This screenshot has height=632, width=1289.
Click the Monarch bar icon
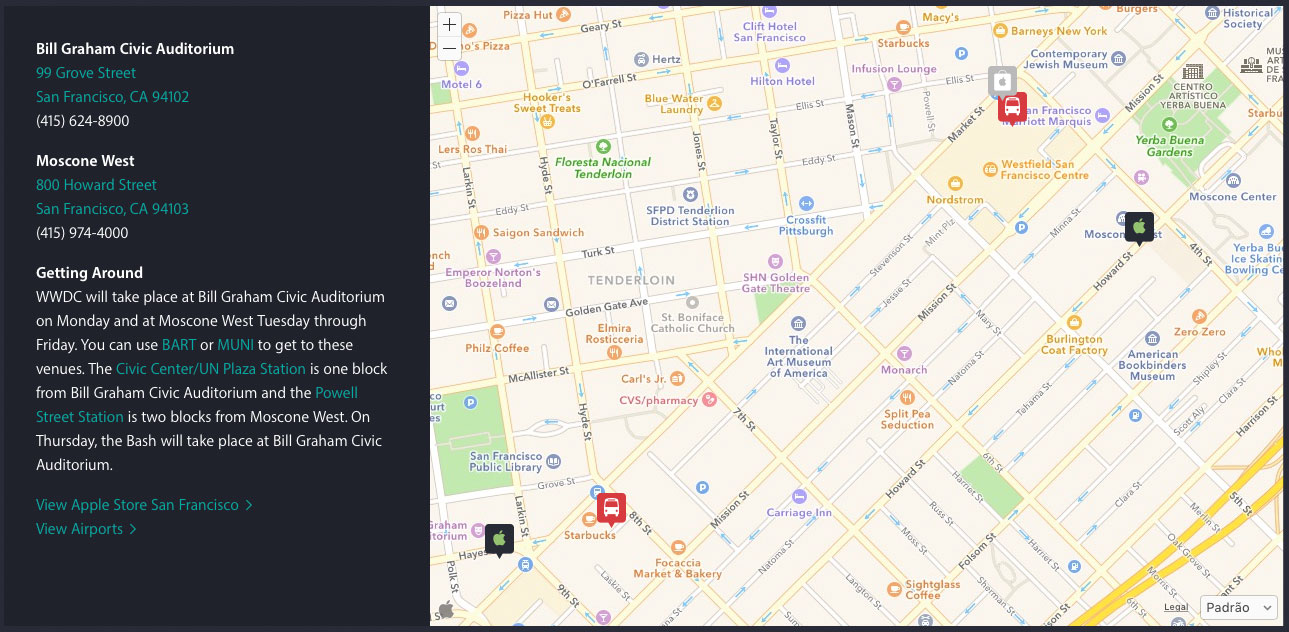904,354
